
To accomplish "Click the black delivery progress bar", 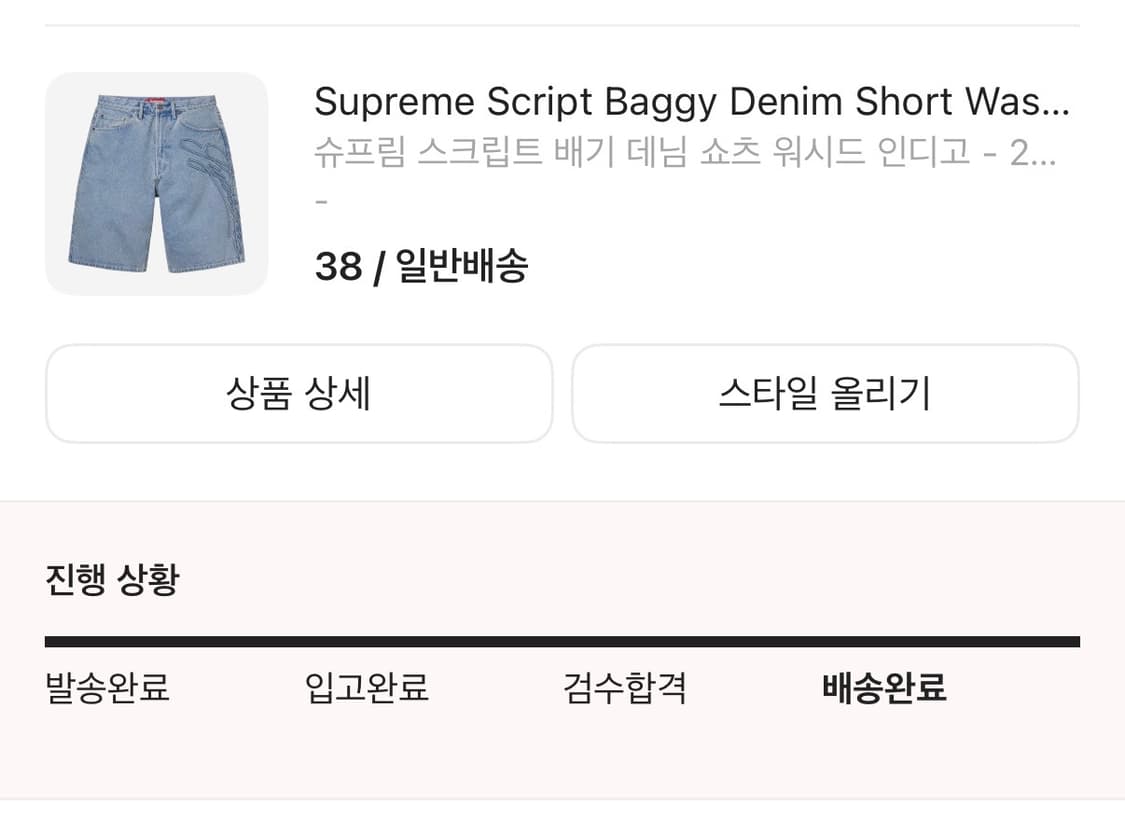I will click(562, 642).
